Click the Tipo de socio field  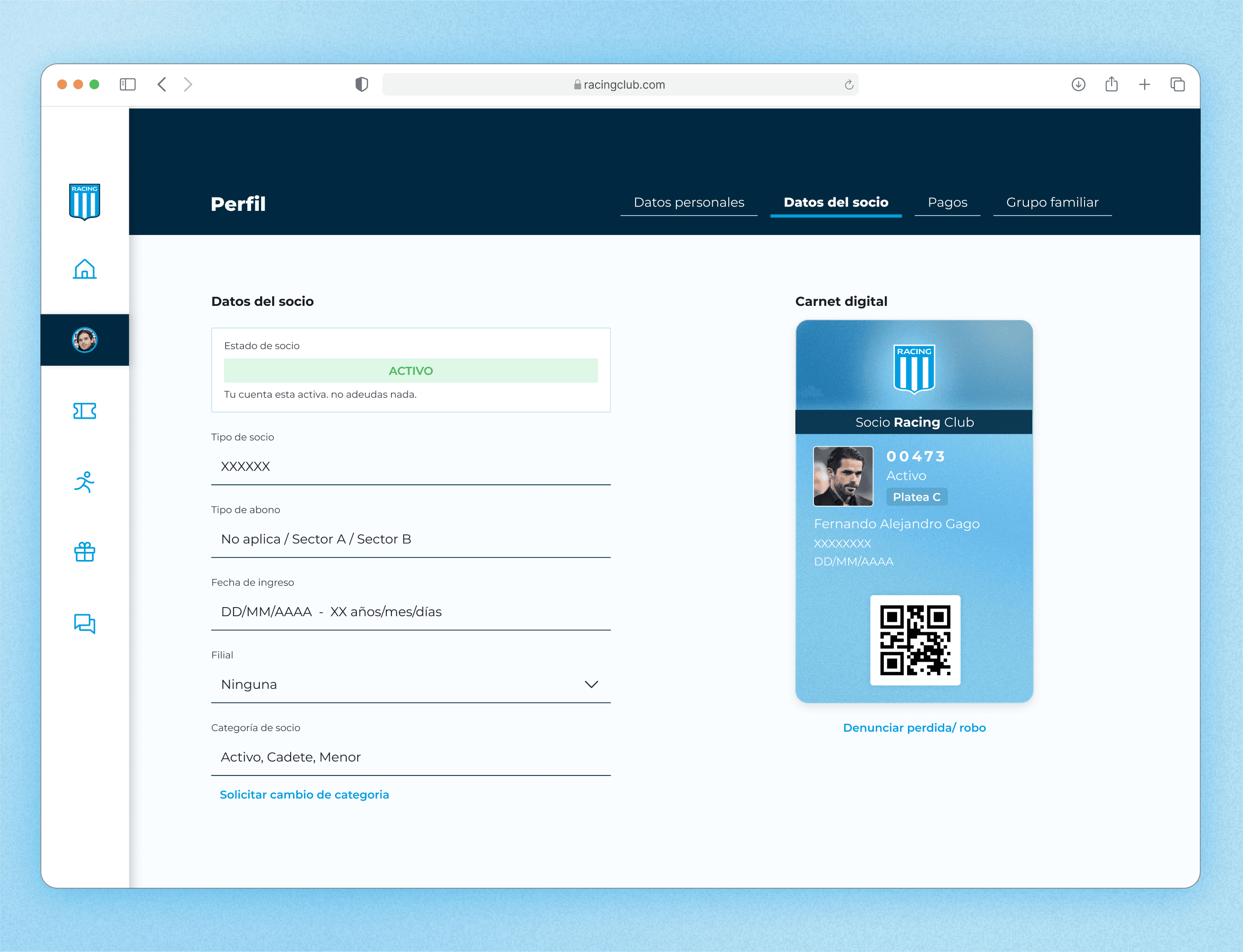[x=411, y=467]
